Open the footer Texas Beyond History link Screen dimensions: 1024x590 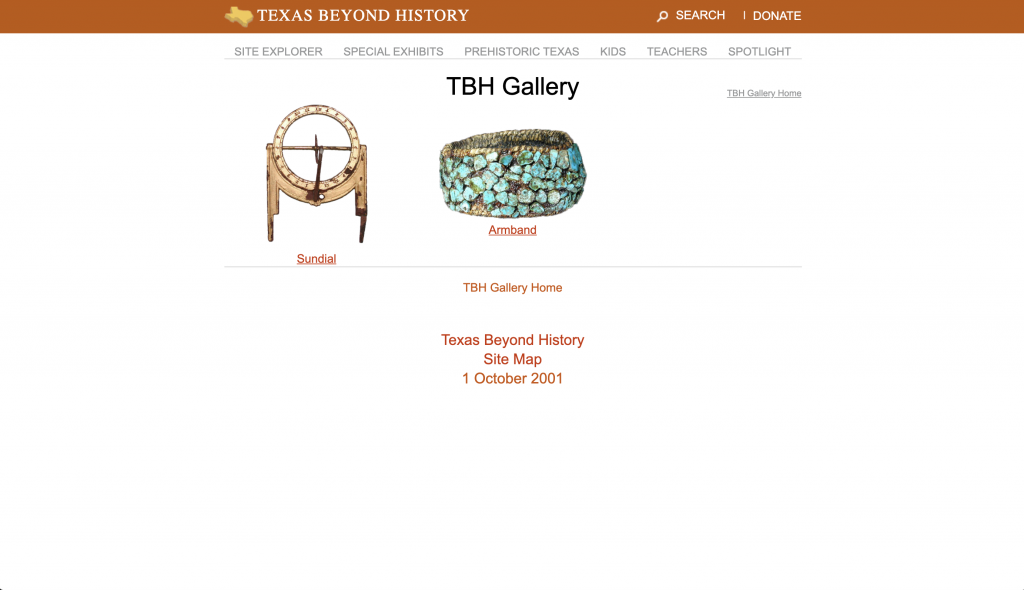tap(513, 340)
